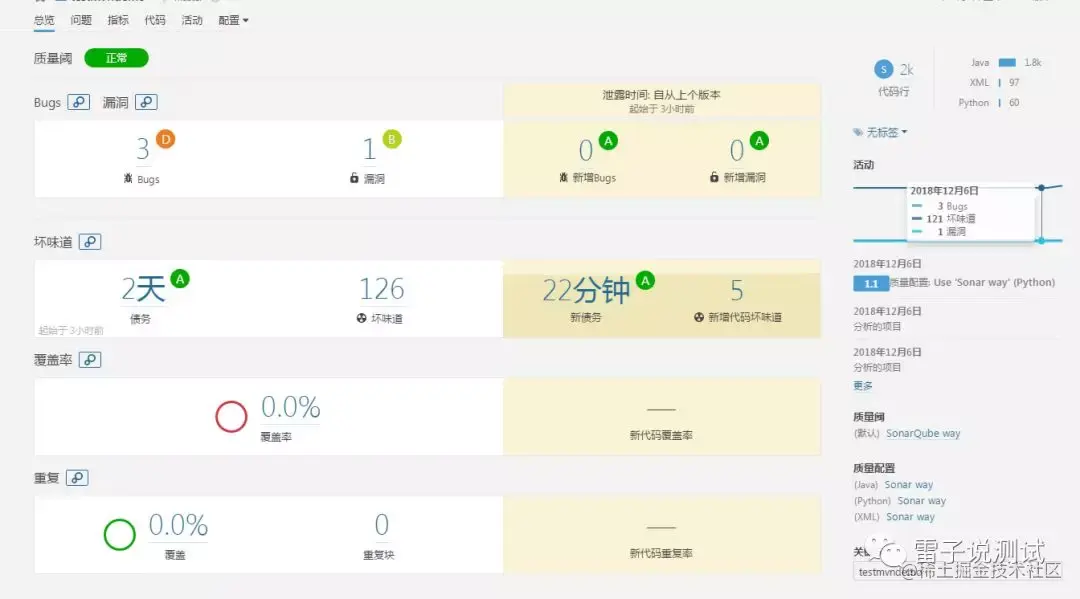Image resolution: width=1080 pixels, height=599 pixels.
Task: Open the link icon beside 覆盖率 heading
Action: 90,359
